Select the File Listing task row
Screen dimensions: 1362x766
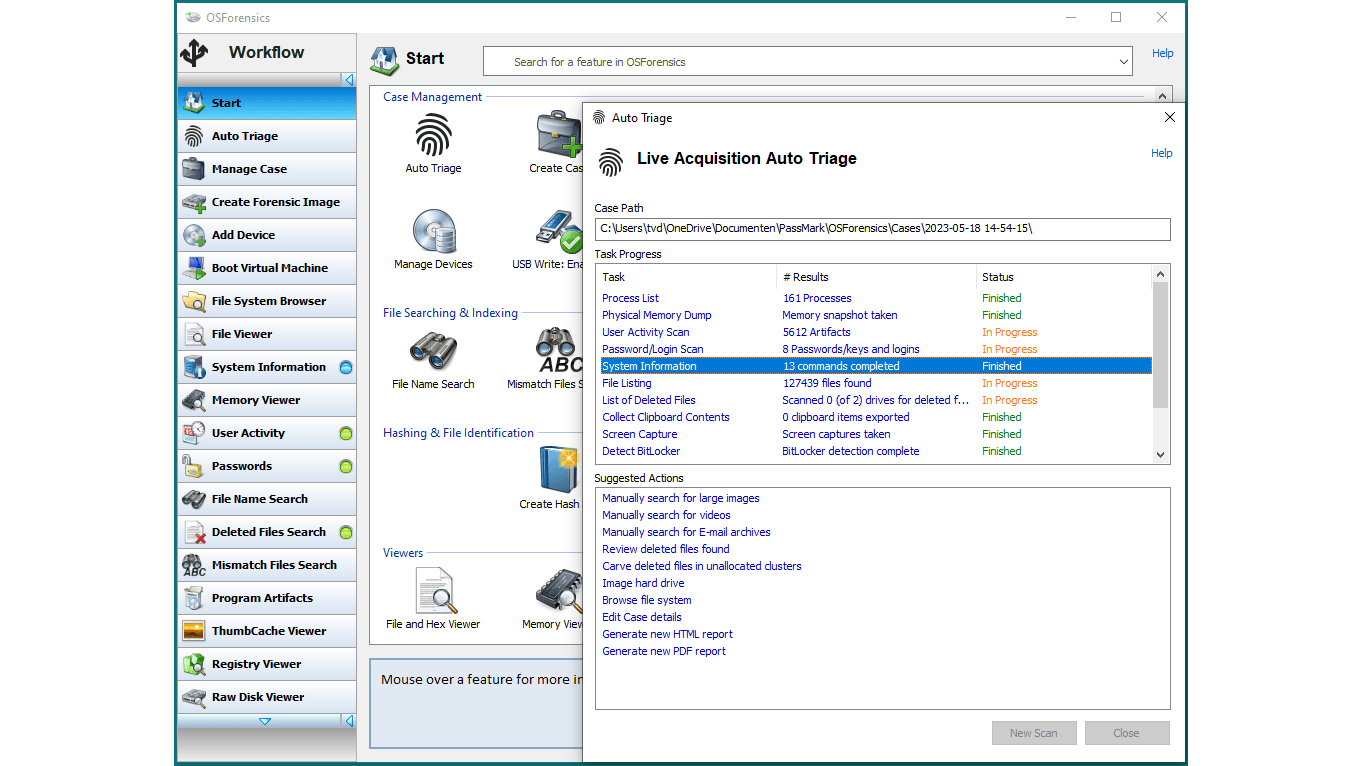876,383
